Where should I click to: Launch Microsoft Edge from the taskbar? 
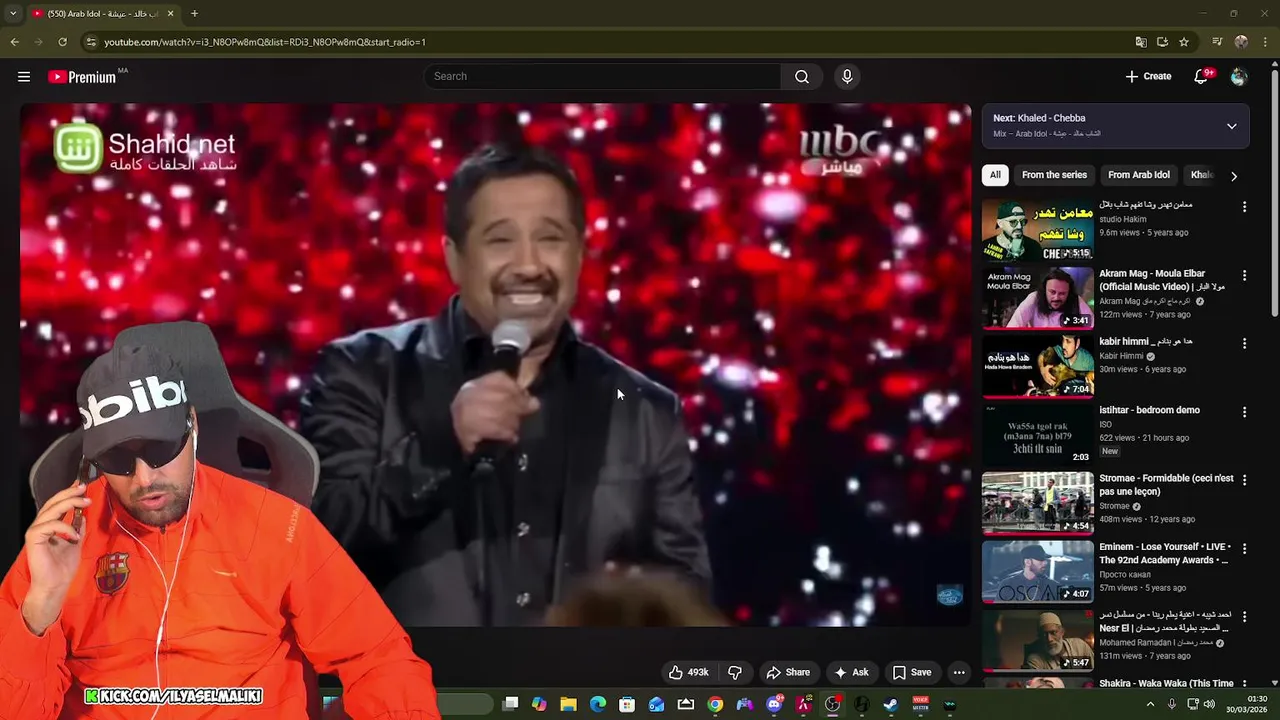(x=598, y=704)
